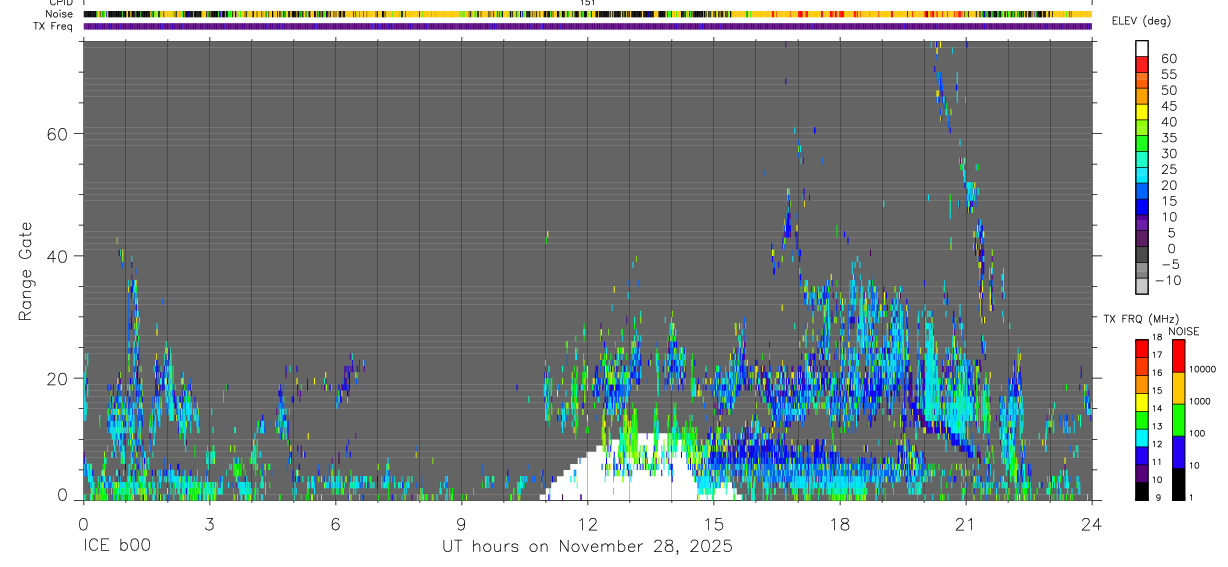Click the "ELEV (deg)" colorbar title

pyautogui.click(x=1142, y=21)
